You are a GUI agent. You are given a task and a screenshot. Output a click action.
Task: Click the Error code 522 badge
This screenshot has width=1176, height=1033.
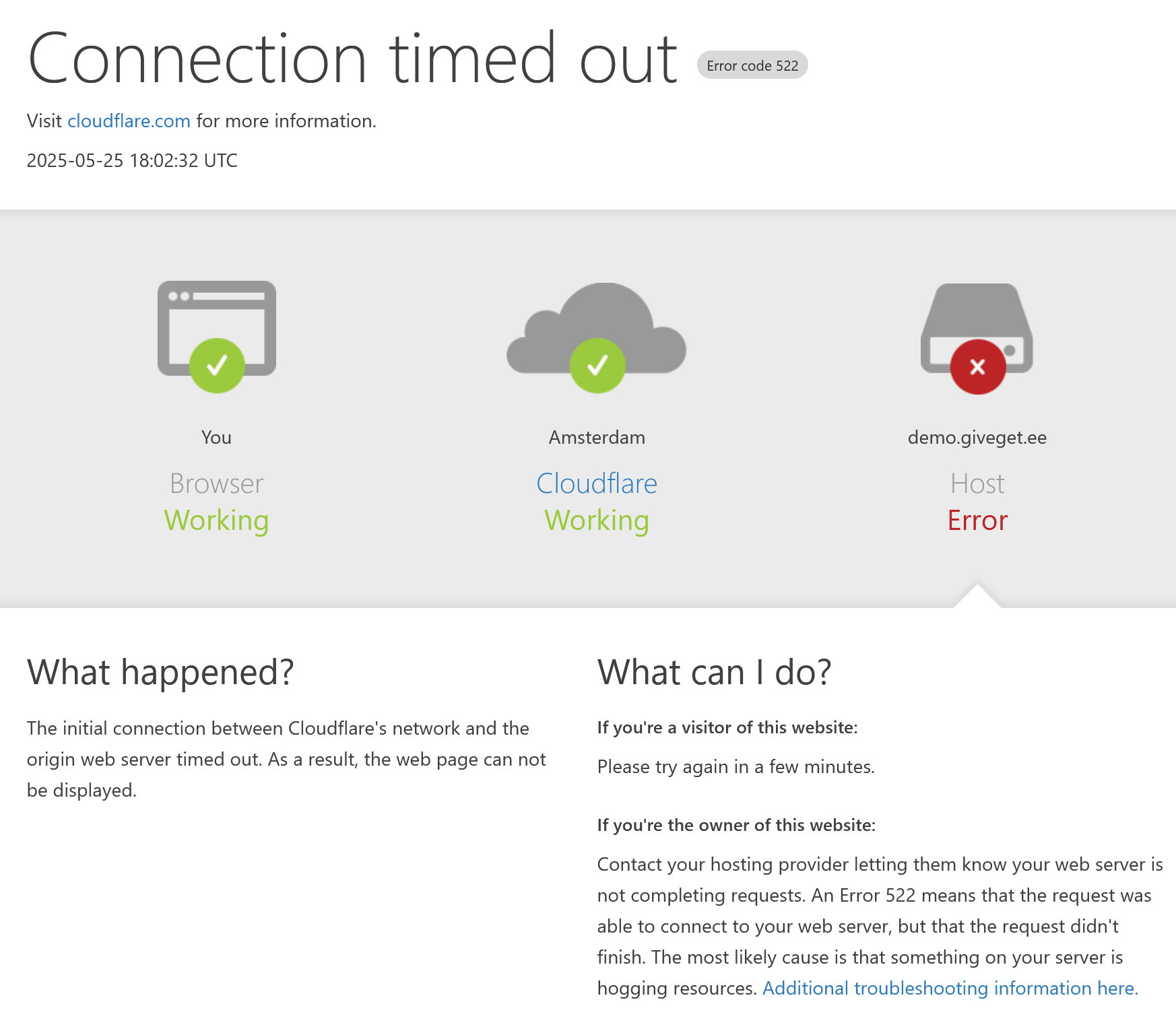[752, 65]
